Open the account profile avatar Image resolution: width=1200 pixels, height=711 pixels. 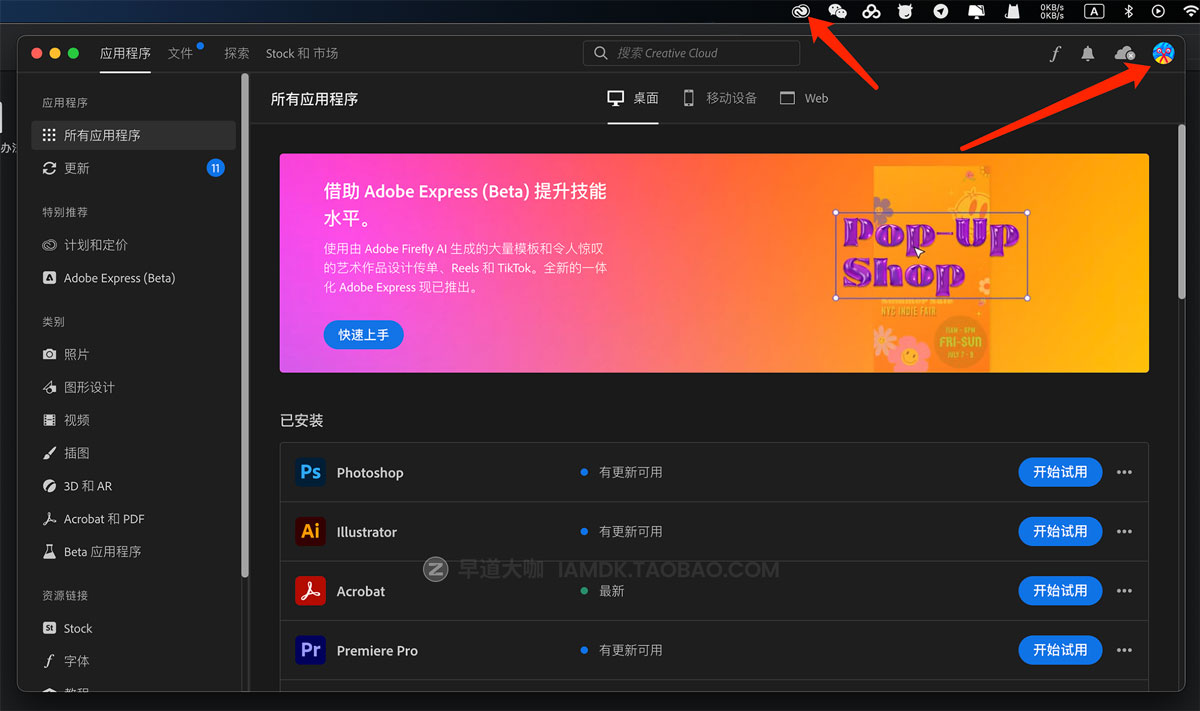[x=1163, y=54]
